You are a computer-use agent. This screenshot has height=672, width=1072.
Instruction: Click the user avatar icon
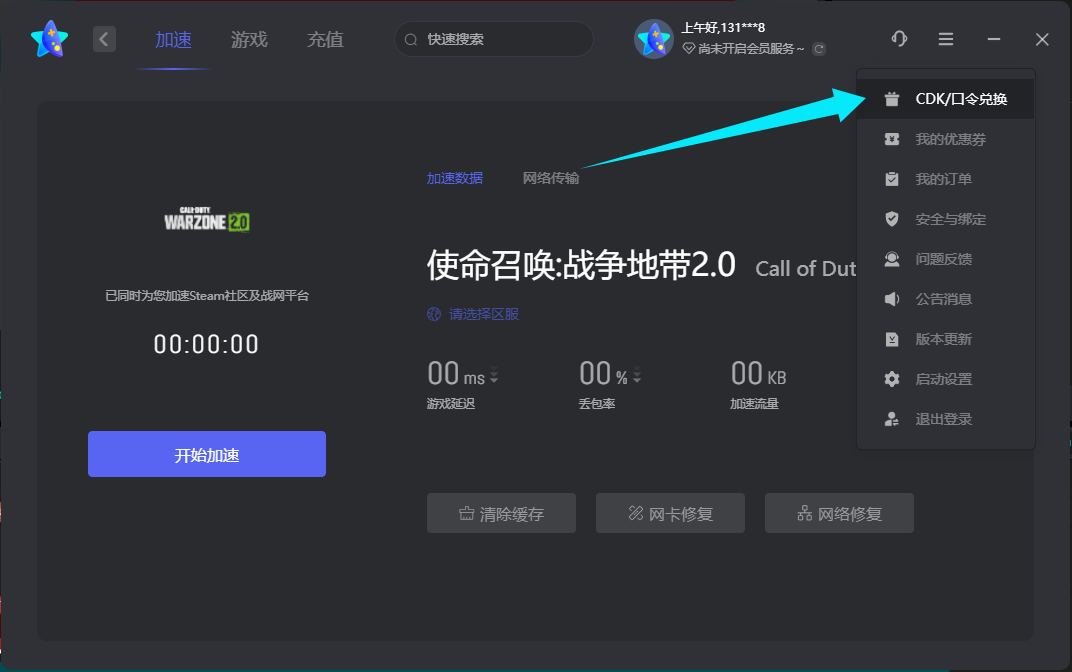click(654, 39)
